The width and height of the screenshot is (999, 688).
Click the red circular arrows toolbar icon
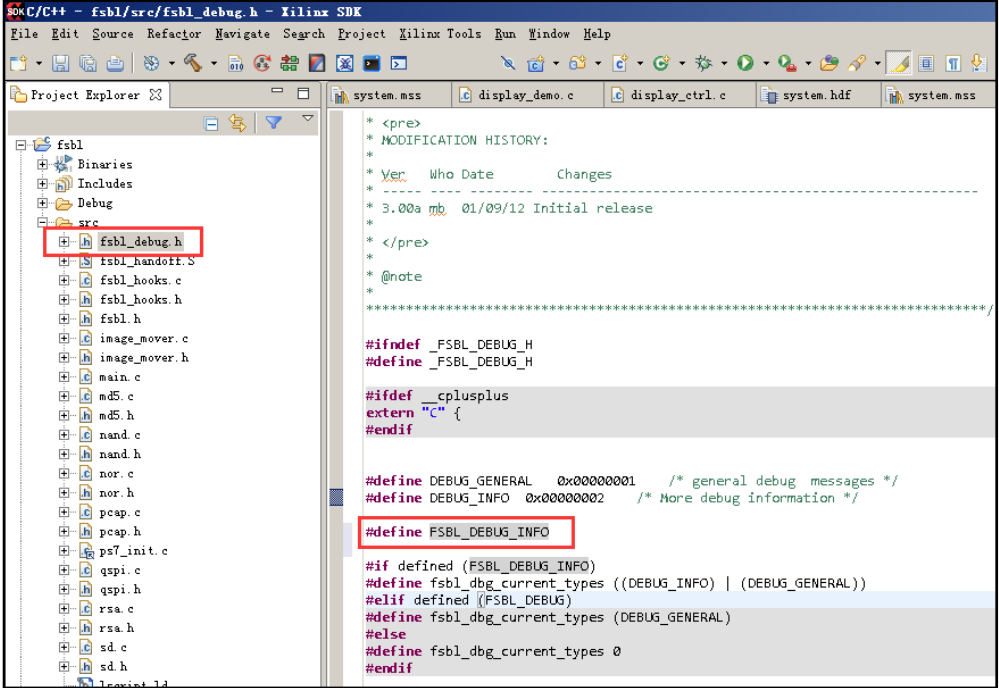(x=262, y=63)
